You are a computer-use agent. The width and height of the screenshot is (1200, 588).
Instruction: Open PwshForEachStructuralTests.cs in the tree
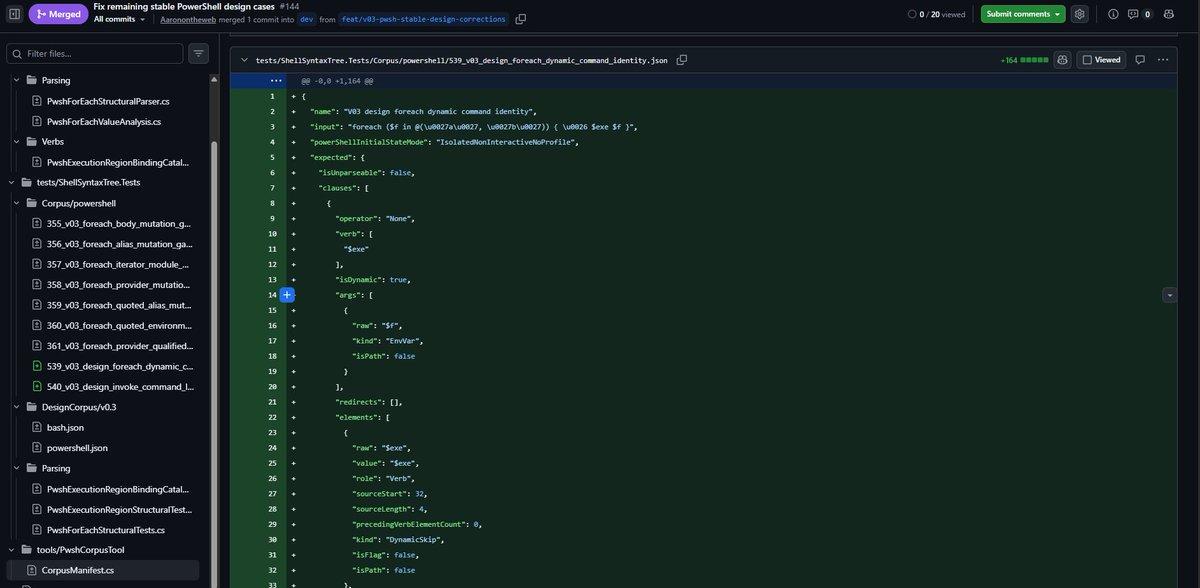tap(105, 529)
